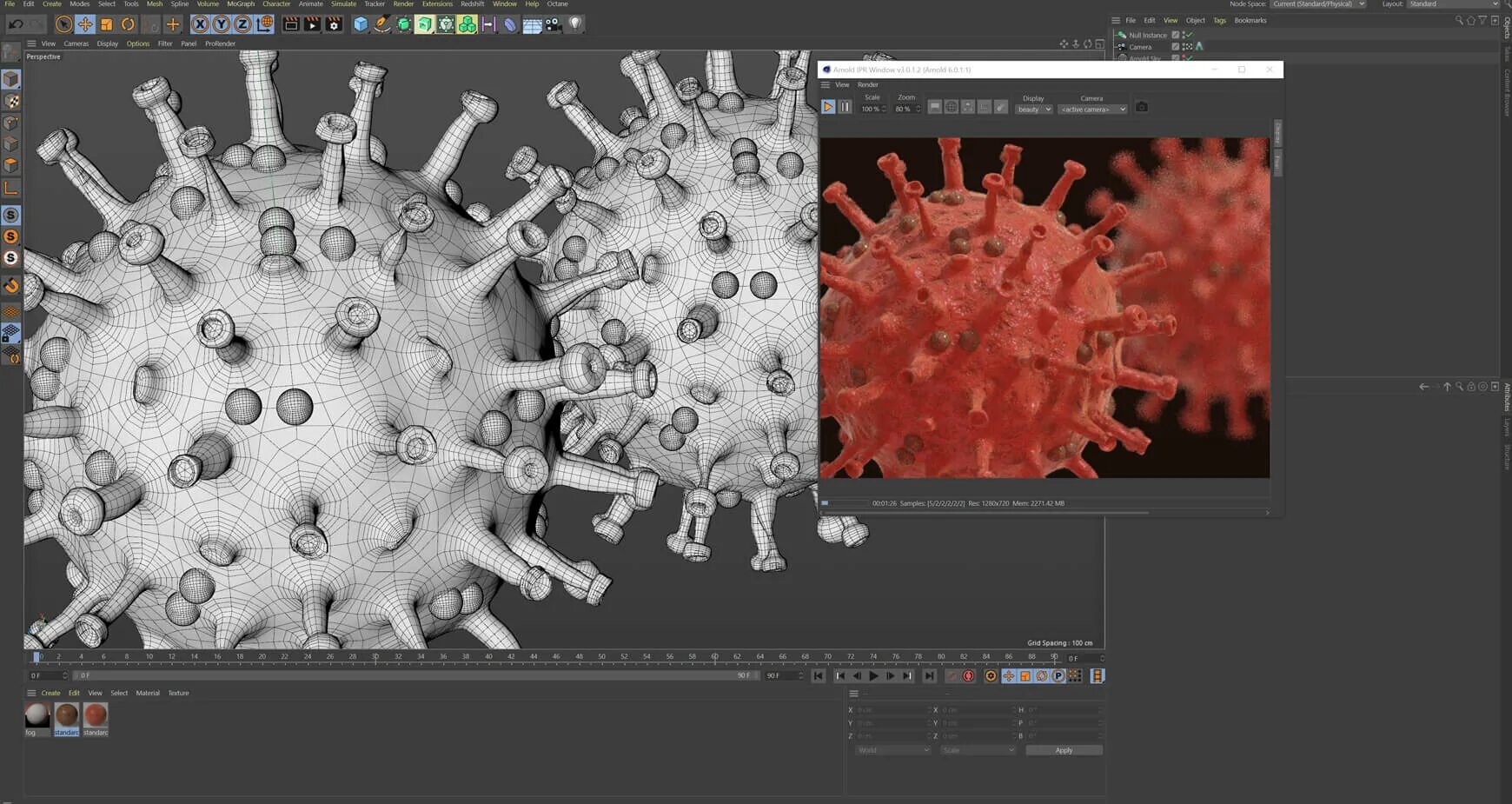Viewport: 1512px width, 804px height.
Task: Open the Simulate menu
Action: 343,4
